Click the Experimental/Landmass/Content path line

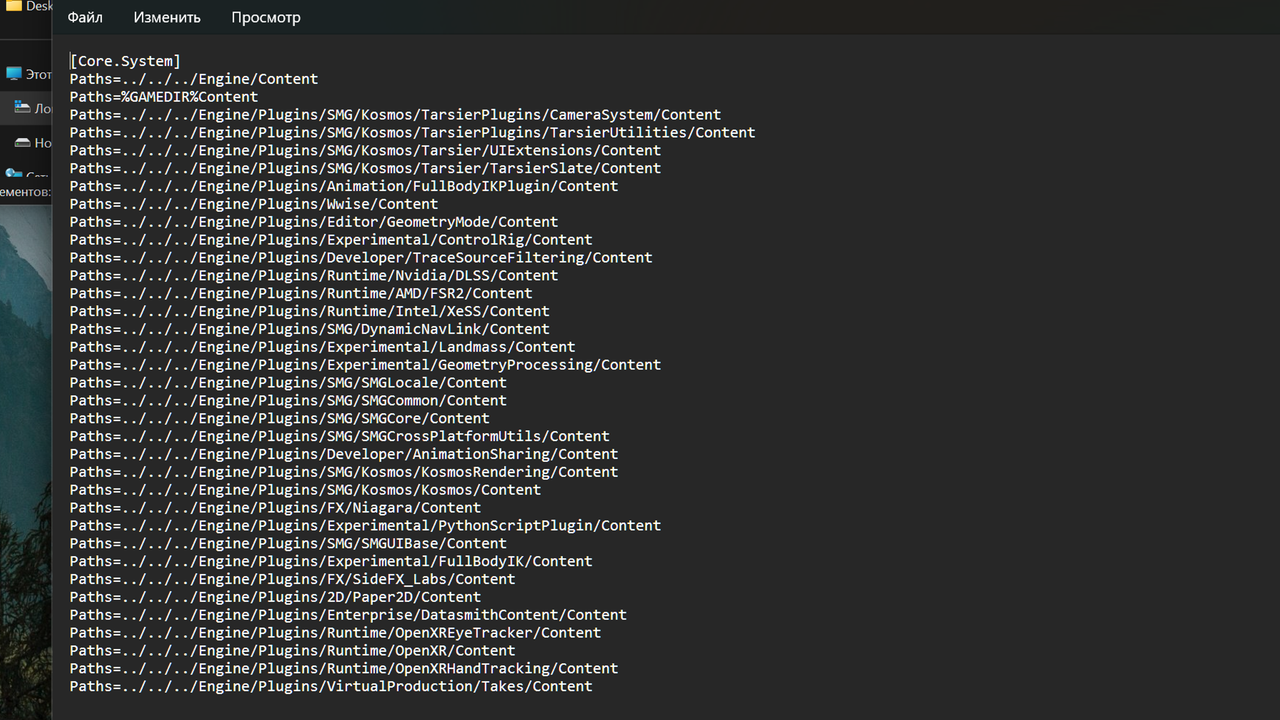coord(322,347)
